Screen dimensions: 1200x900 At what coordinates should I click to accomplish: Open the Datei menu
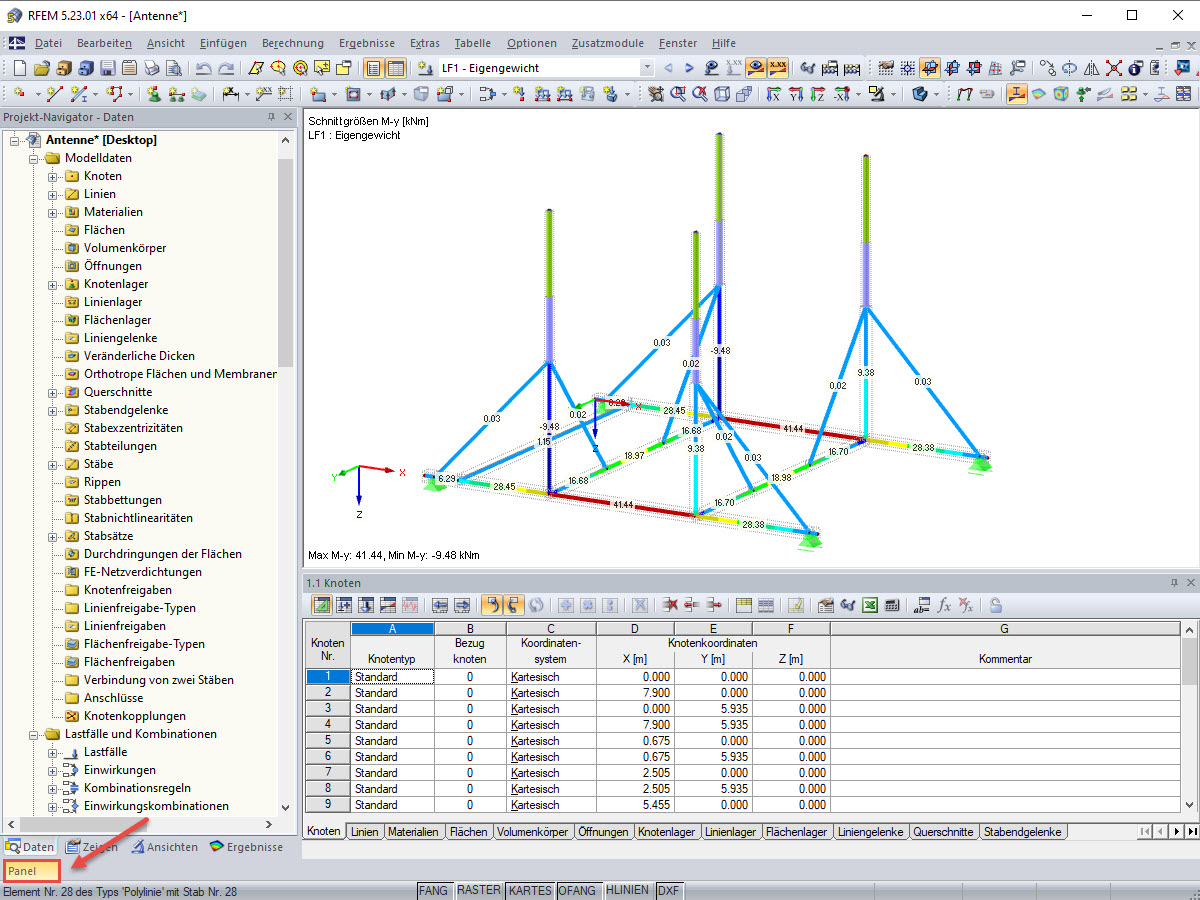tap(48, 43)
